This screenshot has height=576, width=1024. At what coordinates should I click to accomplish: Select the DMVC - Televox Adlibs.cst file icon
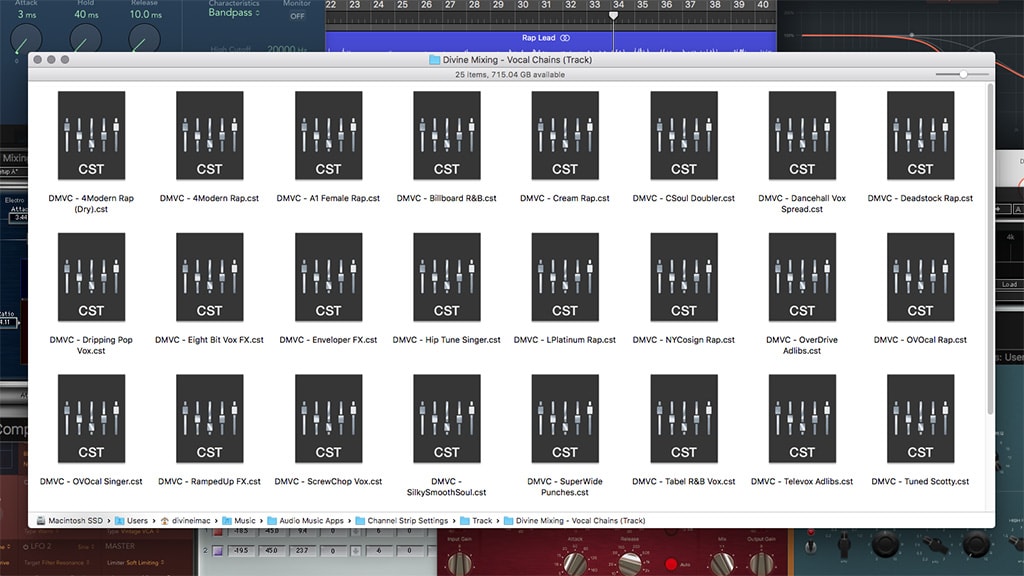[802, 419]
